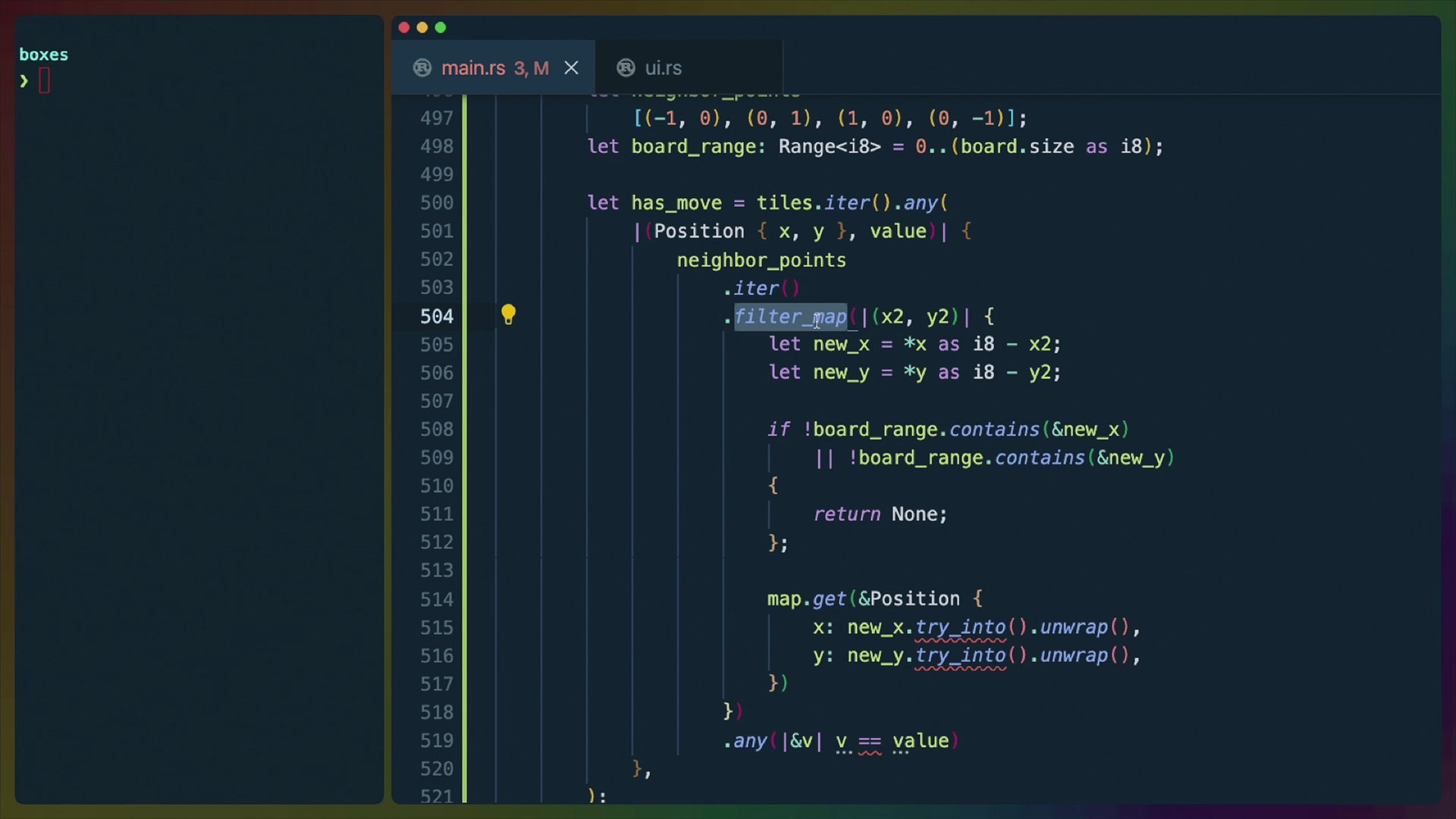Click line number 504 in gutter

(x=437, y=316)
